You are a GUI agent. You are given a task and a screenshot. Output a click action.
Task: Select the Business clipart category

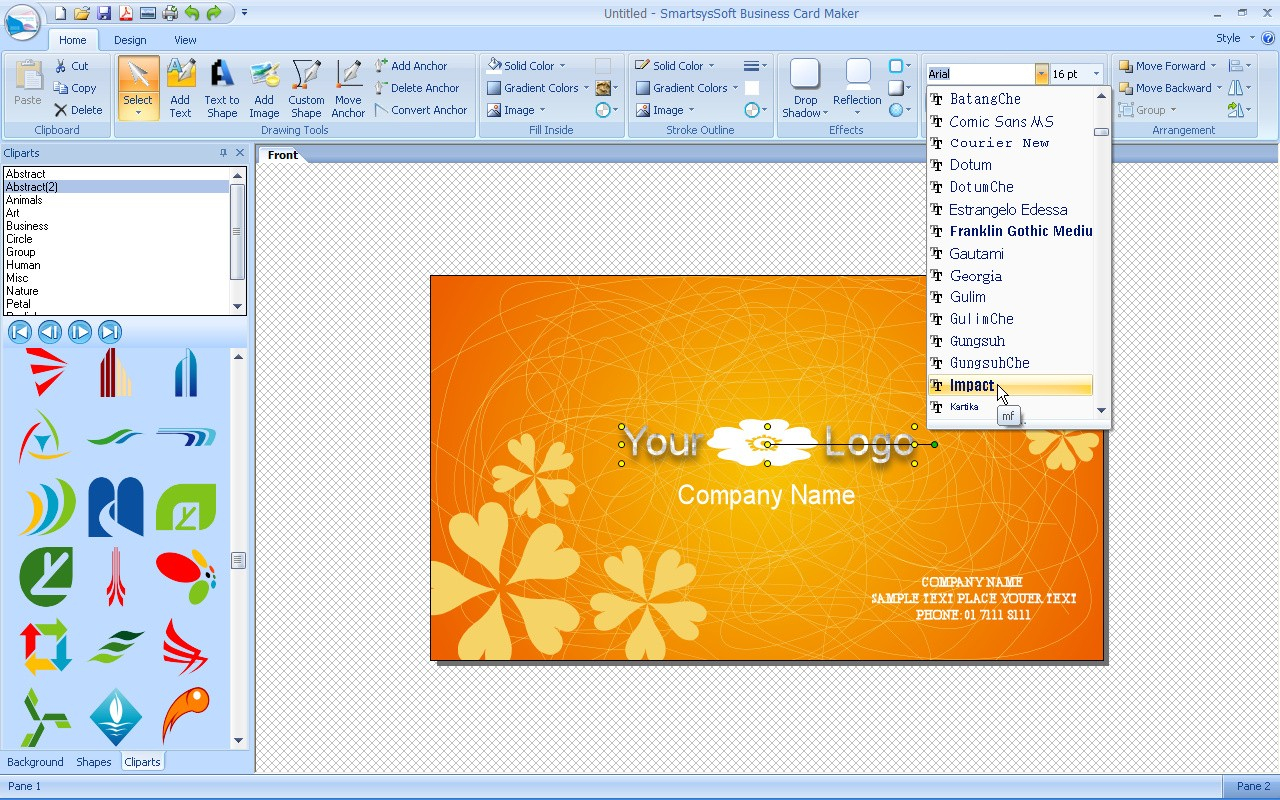27,226
